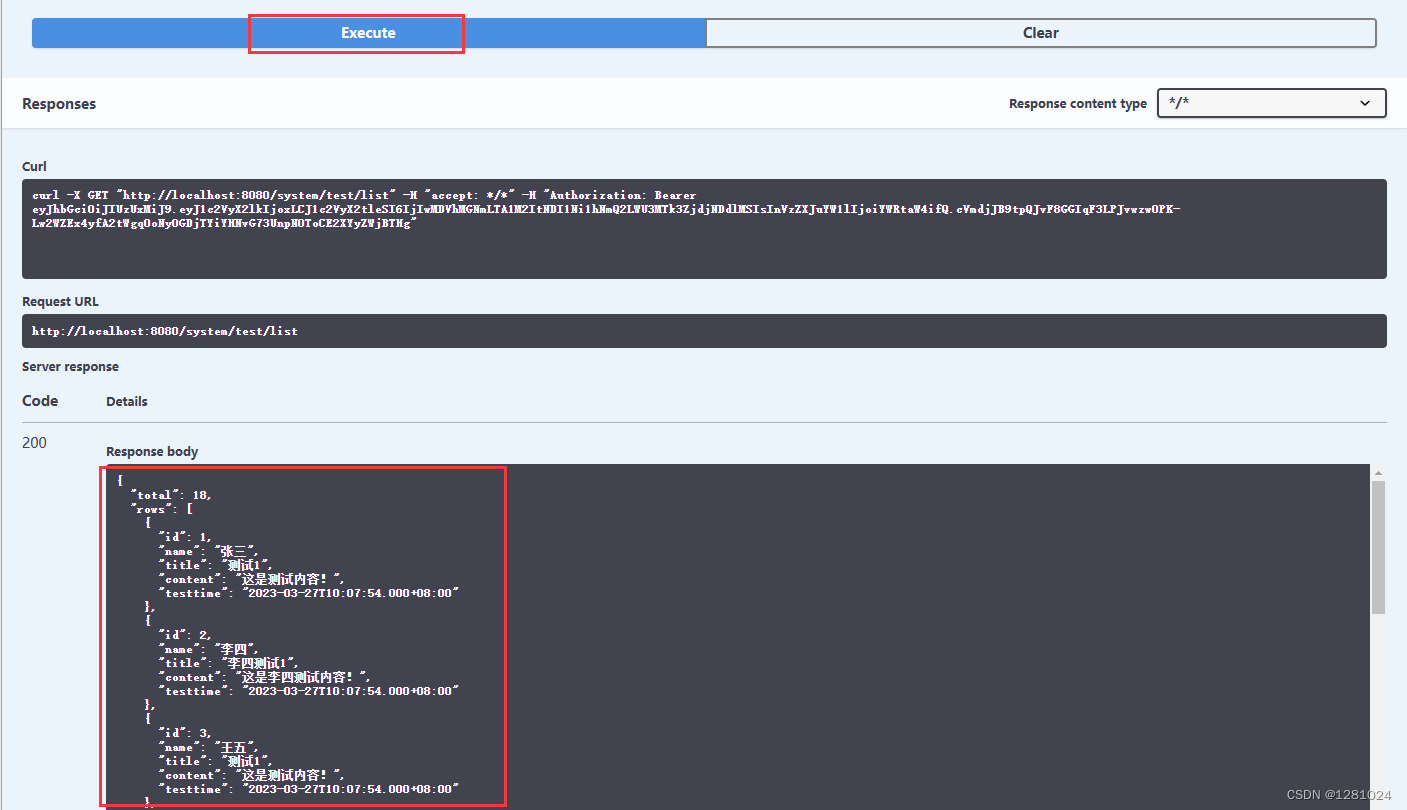Click the Response body label
The height and width of the screenshot is (810, 1407).
tap(152, 452)
